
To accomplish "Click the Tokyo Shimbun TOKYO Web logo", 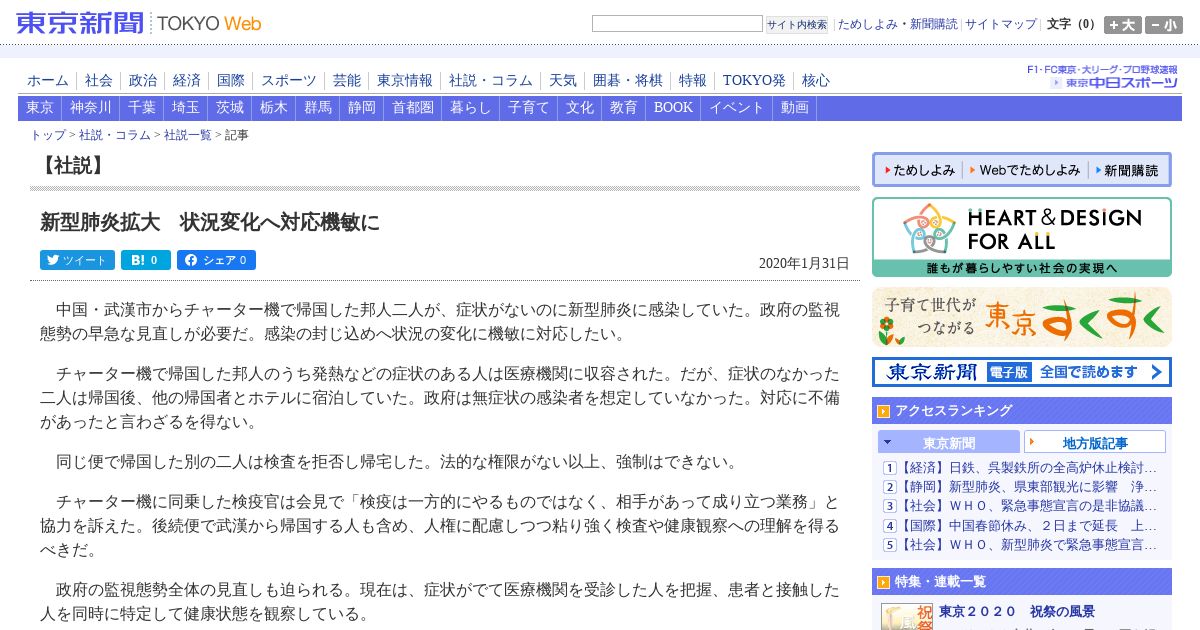I will pyautogui.click(x=138, y=23).
